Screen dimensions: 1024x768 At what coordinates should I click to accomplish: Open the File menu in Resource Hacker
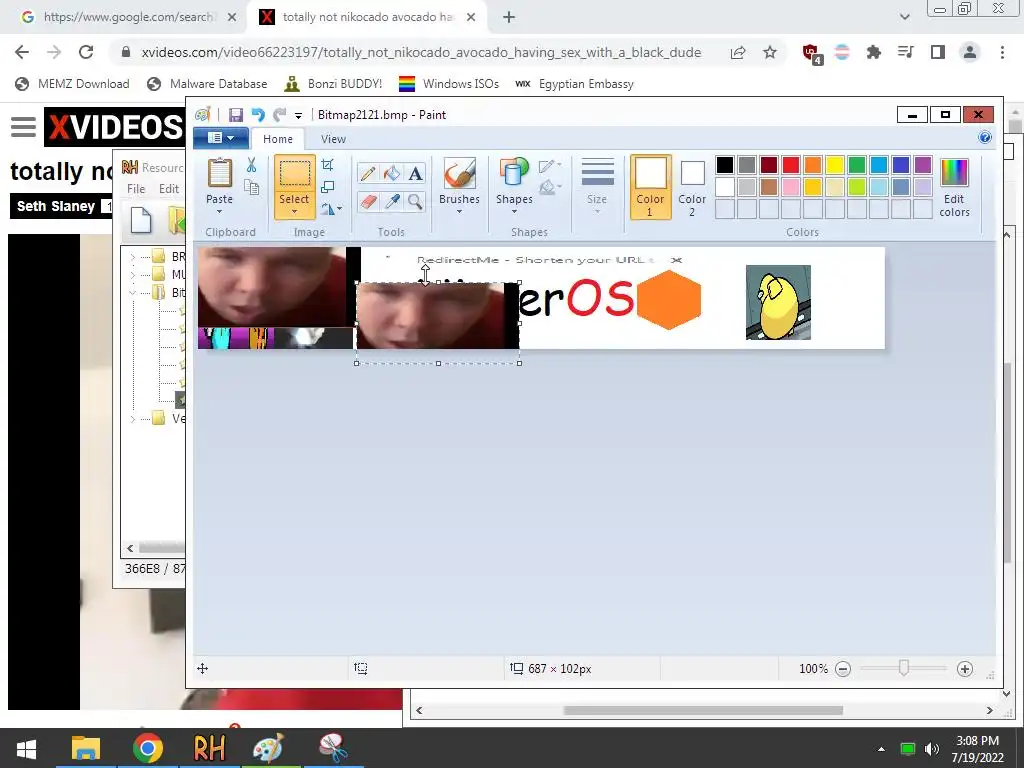136,189
